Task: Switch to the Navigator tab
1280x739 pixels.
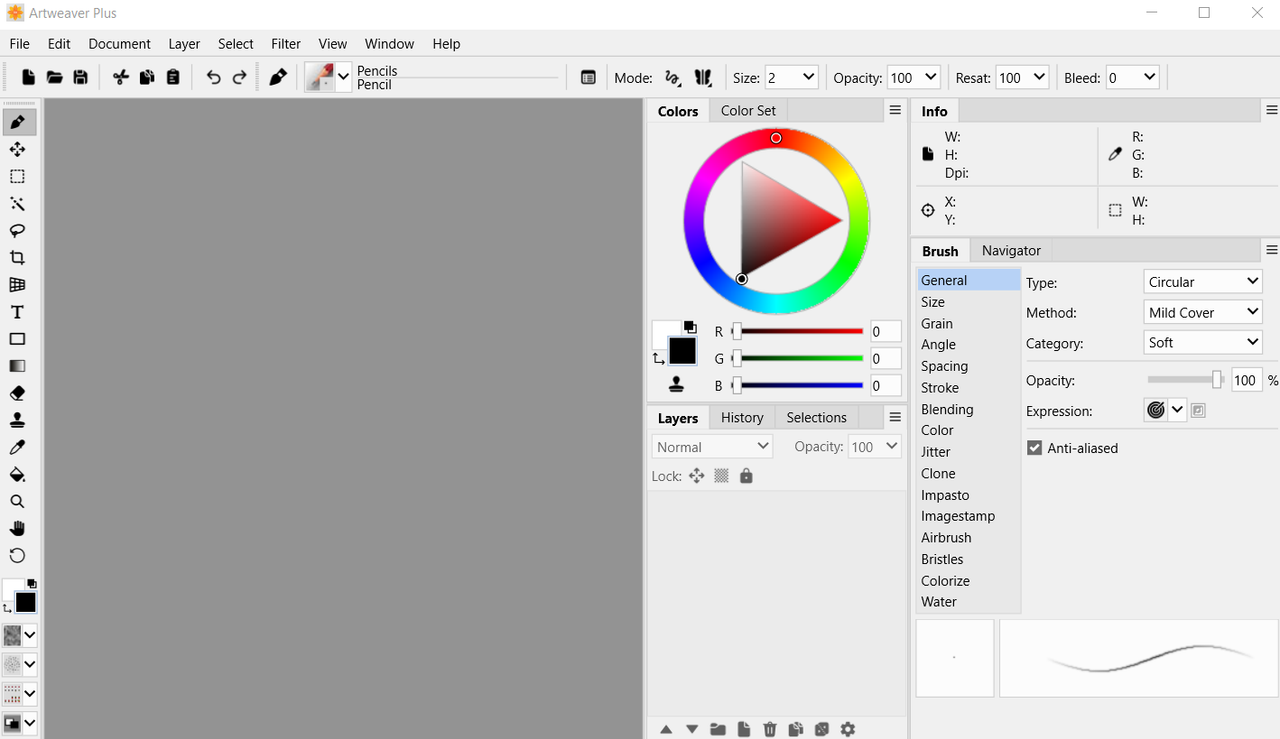Action: (1011, 250)
